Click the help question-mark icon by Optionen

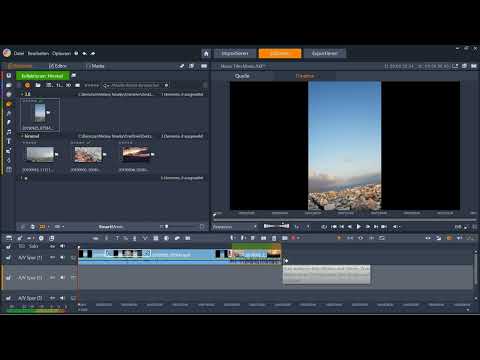point(76,53)
